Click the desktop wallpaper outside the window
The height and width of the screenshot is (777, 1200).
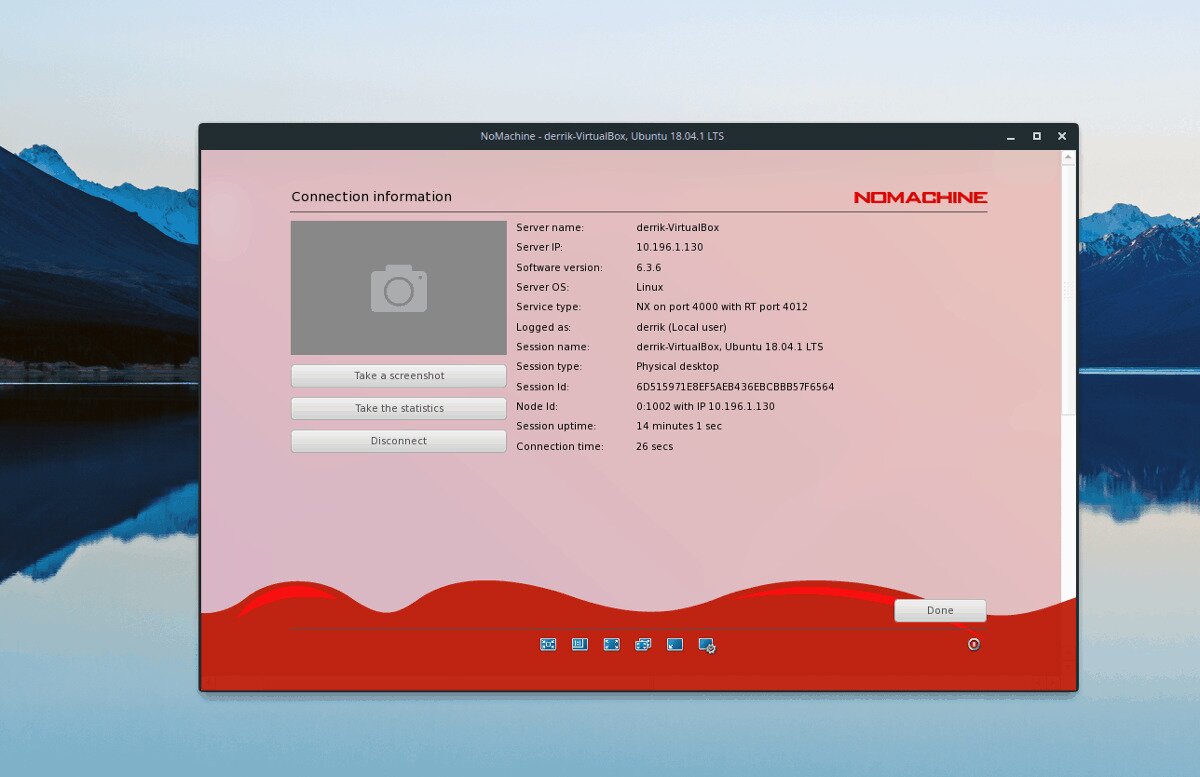[100, 400]
